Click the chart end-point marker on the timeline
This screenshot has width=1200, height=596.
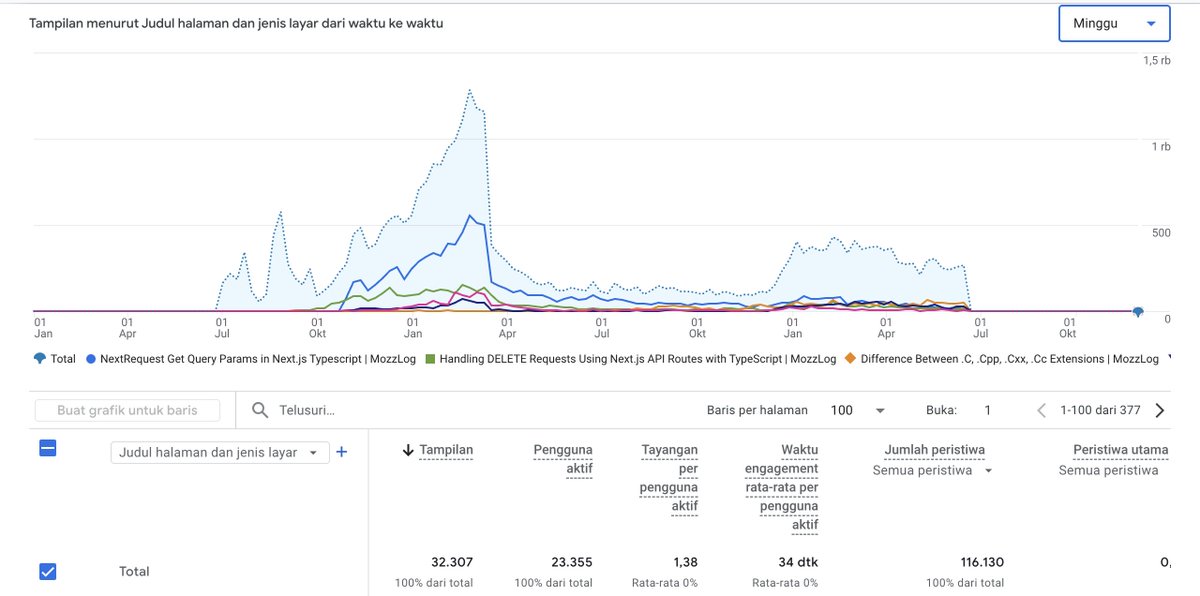click(1138, 312)
